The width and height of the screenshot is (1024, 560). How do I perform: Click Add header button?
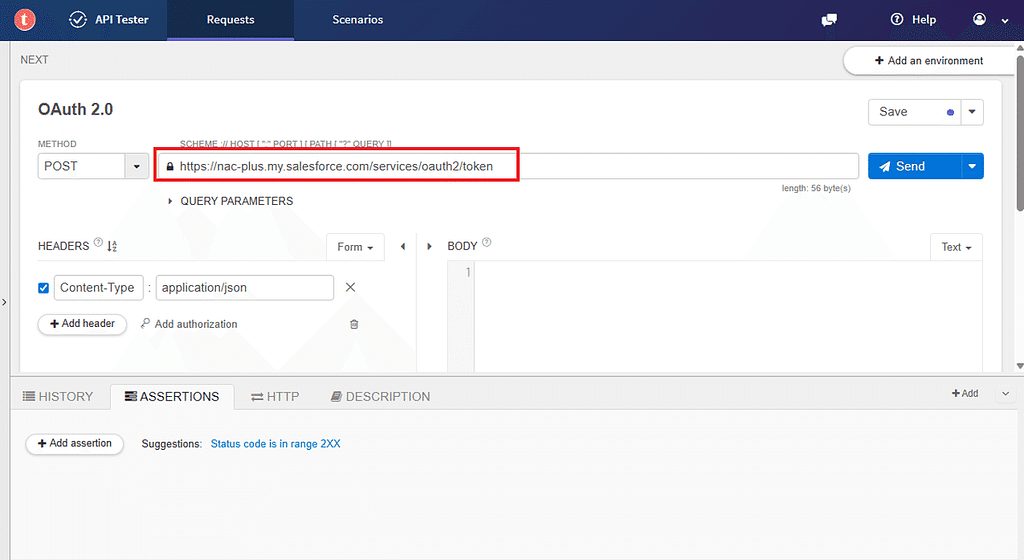(82, 324)
